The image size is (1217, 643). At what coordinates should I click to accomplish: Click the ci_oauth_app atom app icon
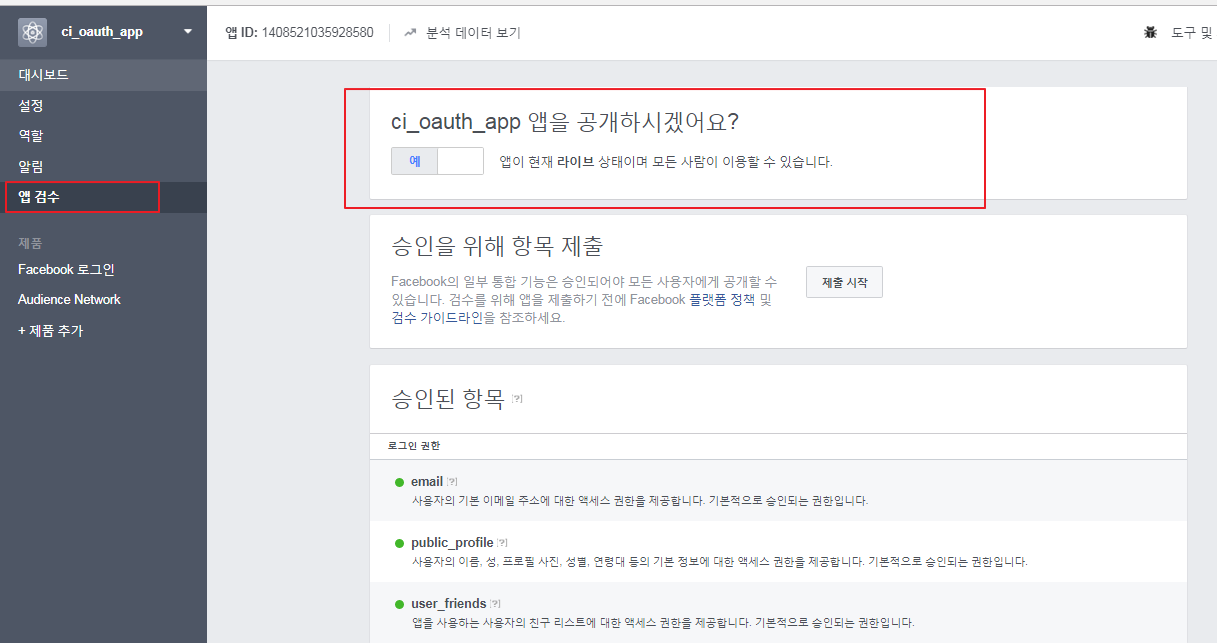pos(33,32)
